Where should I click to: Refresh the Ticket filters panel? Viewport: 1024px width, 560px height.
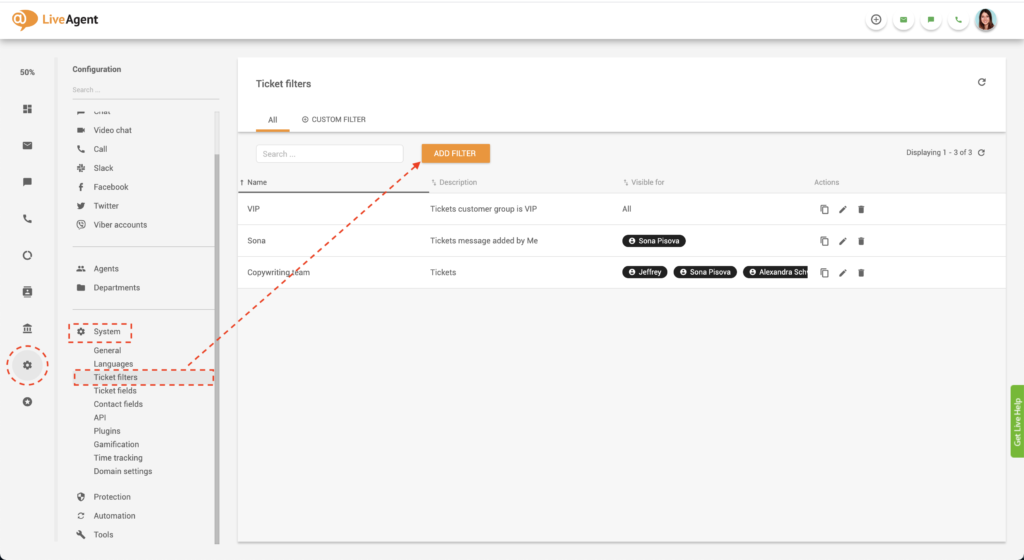982,83
